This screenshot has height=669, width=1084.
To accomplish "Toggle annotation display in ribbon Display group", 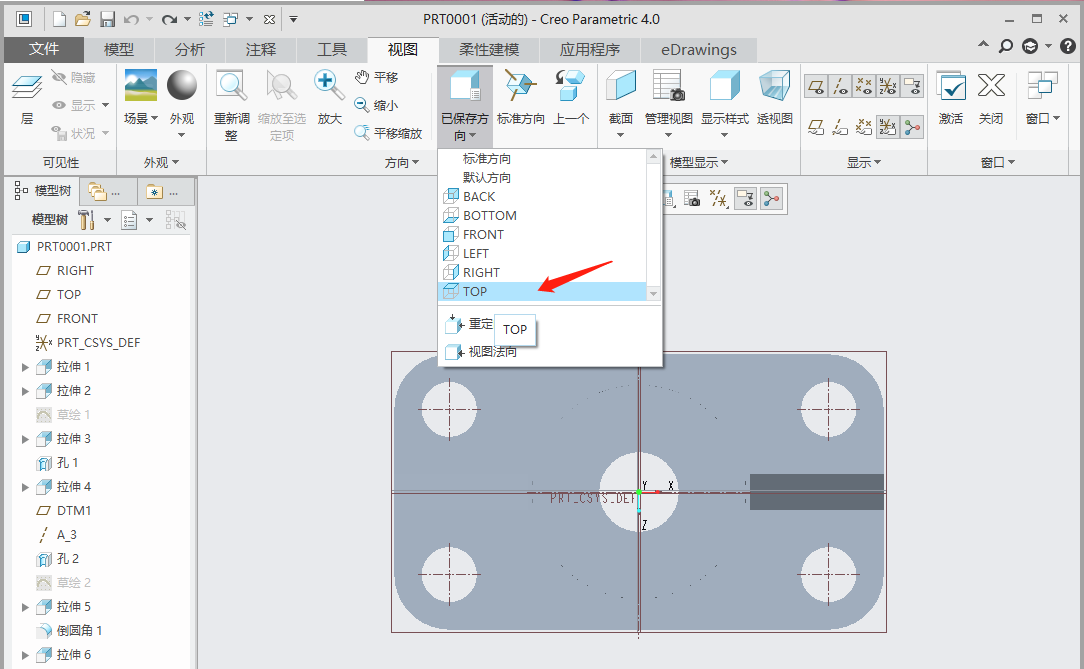I will click(x=912, y=86).
